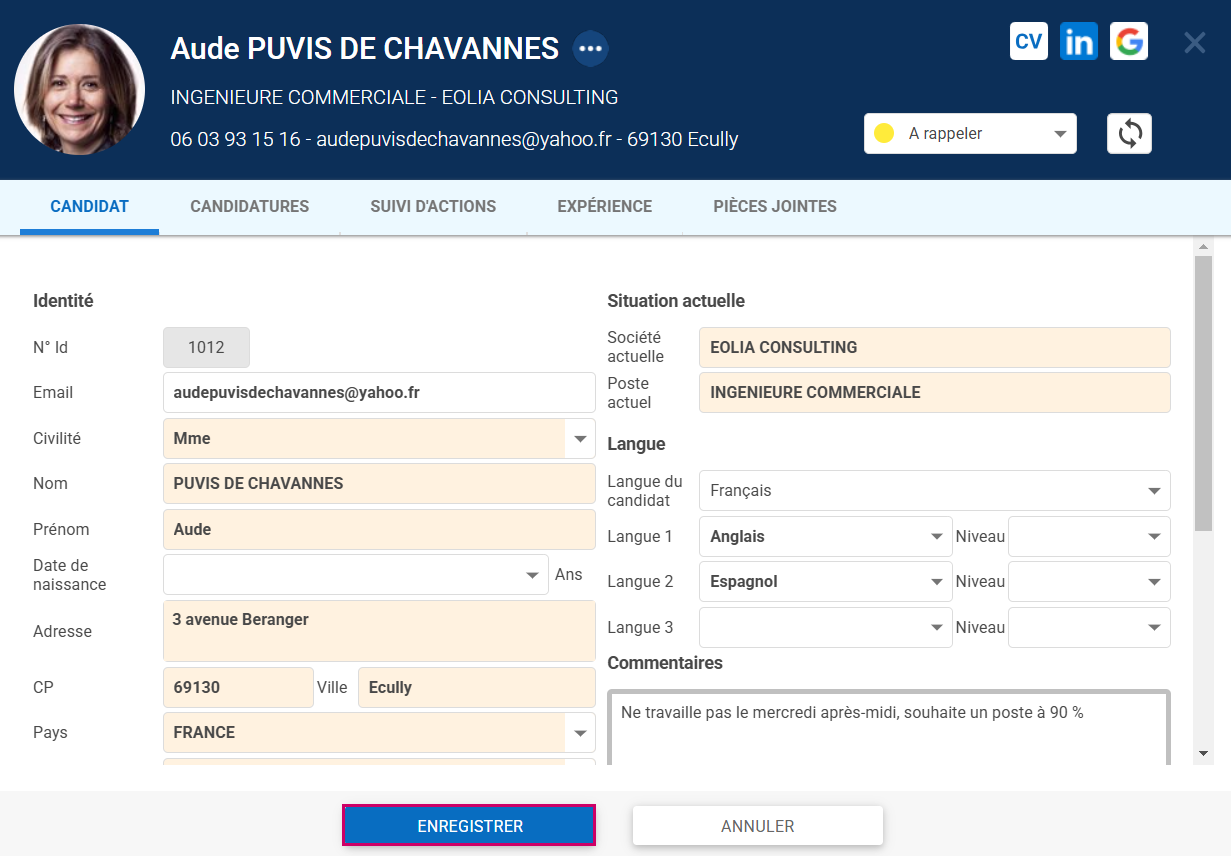This screenshot has width=1231, height=856.
Task: Open the Pays dropdown showing FRANCE
Action: tap(579, 733)
